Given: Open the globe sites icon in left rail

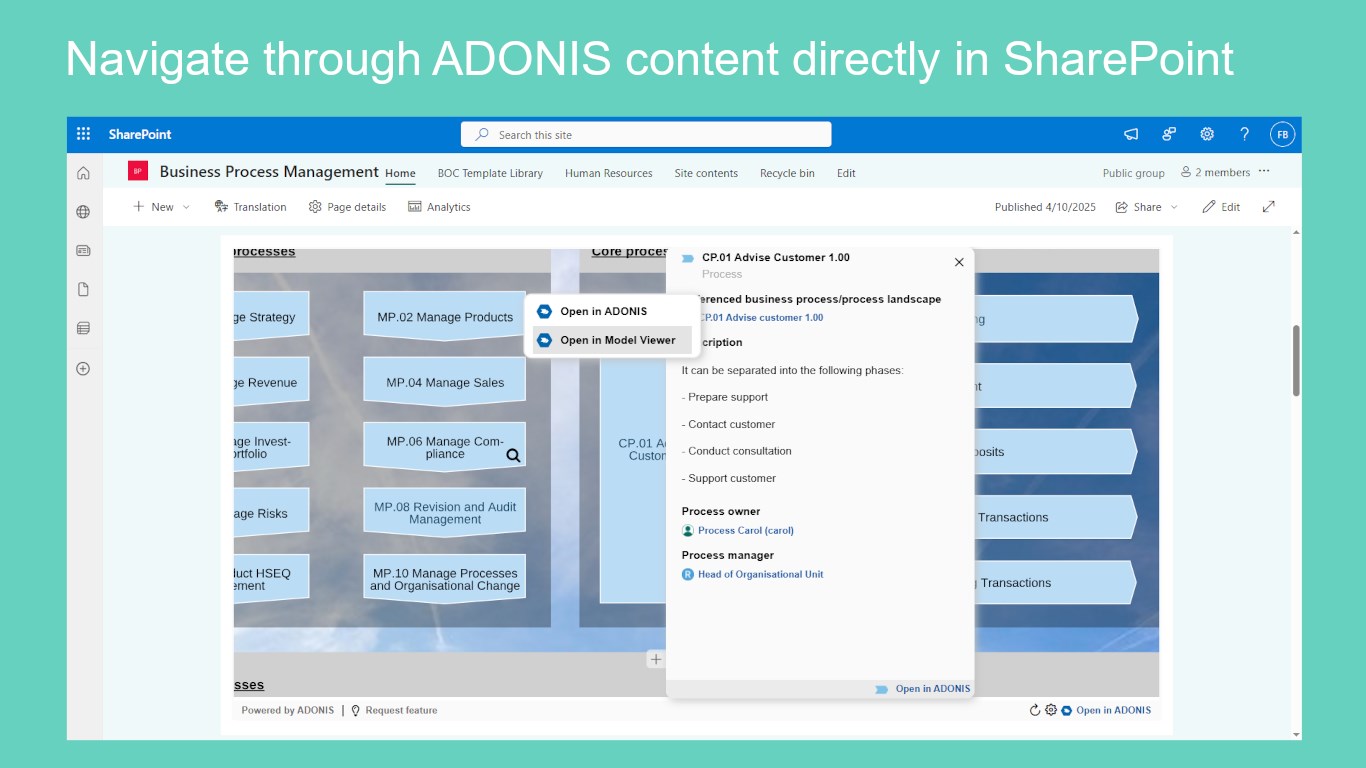Looking at the screenshot, I should point(83,212).
